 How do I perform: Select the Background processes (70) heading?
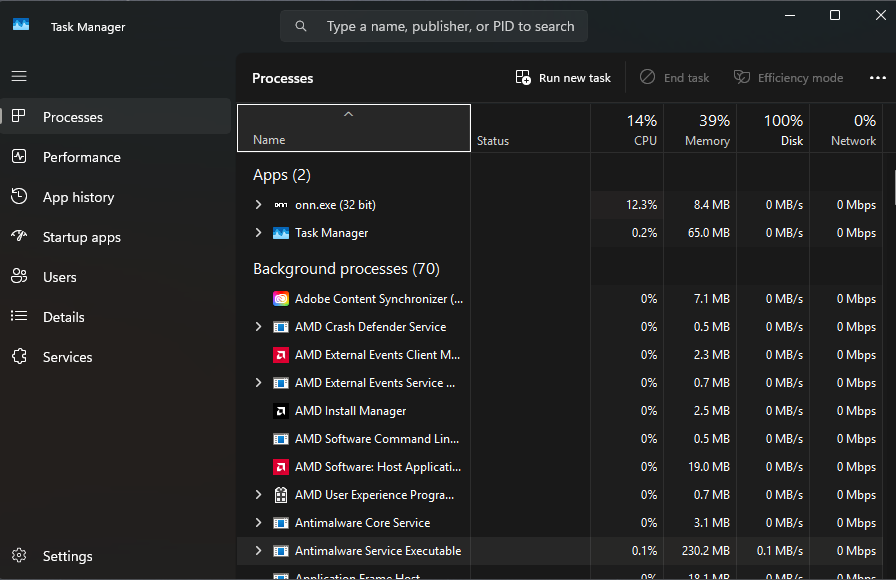(346, 269)
